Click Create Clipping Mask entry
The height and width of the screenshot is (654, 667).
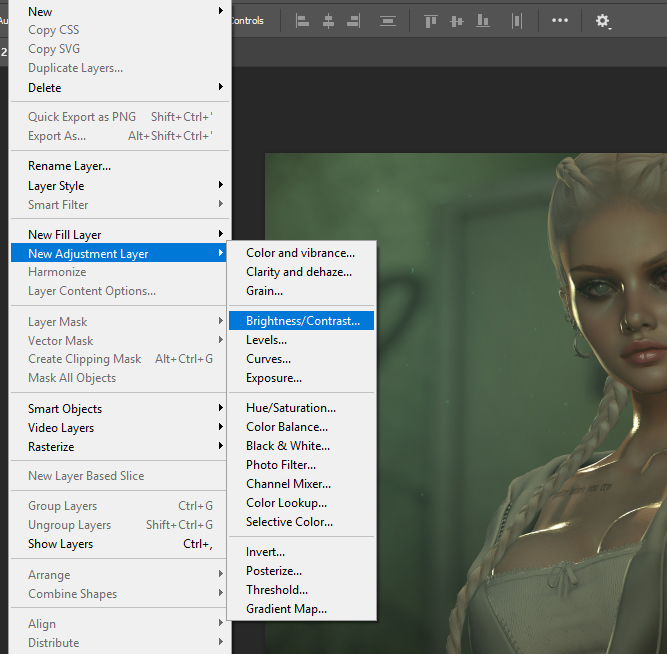coord(120,359)
